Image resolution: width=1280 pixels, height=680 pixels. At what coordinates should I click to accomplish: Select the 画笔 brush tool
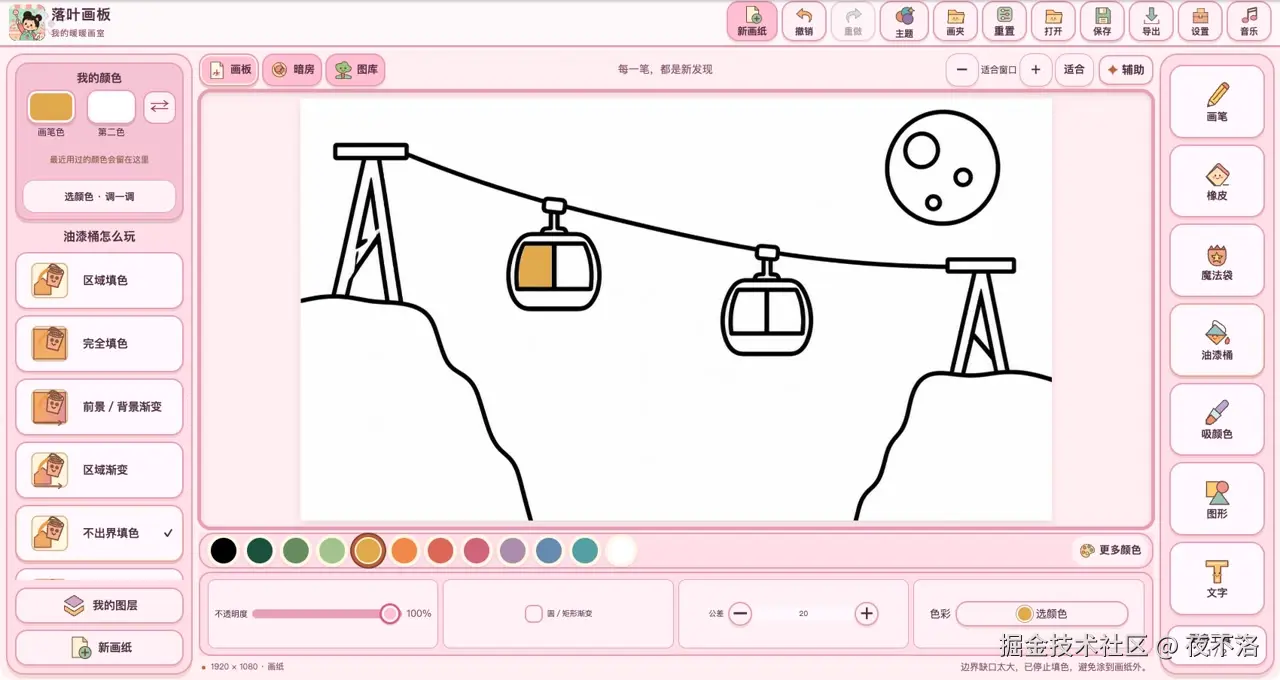[x=1216, y=102]
